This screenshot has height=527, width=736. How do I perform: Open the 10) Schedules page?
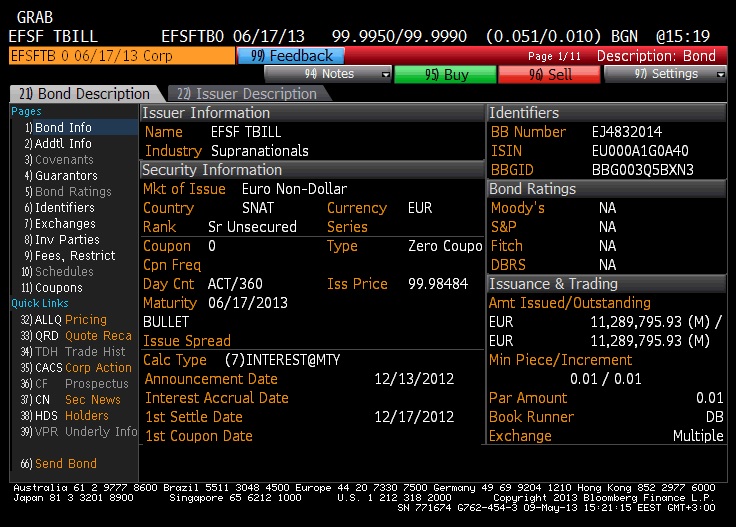(x=57, y=271)
